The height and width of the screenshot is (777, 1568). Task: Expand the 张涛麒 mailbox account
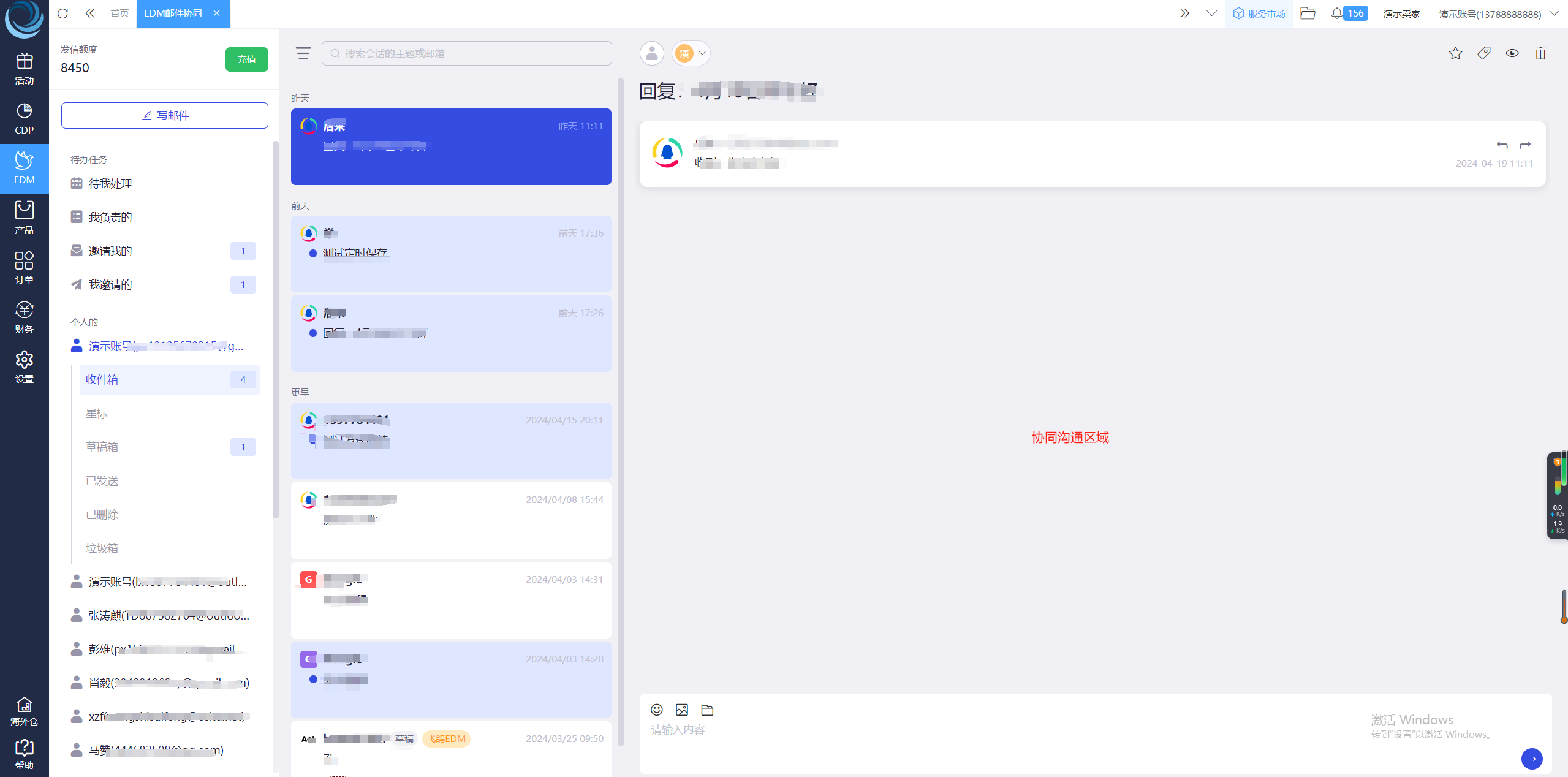pyautogui.click(x=165, y=615)
